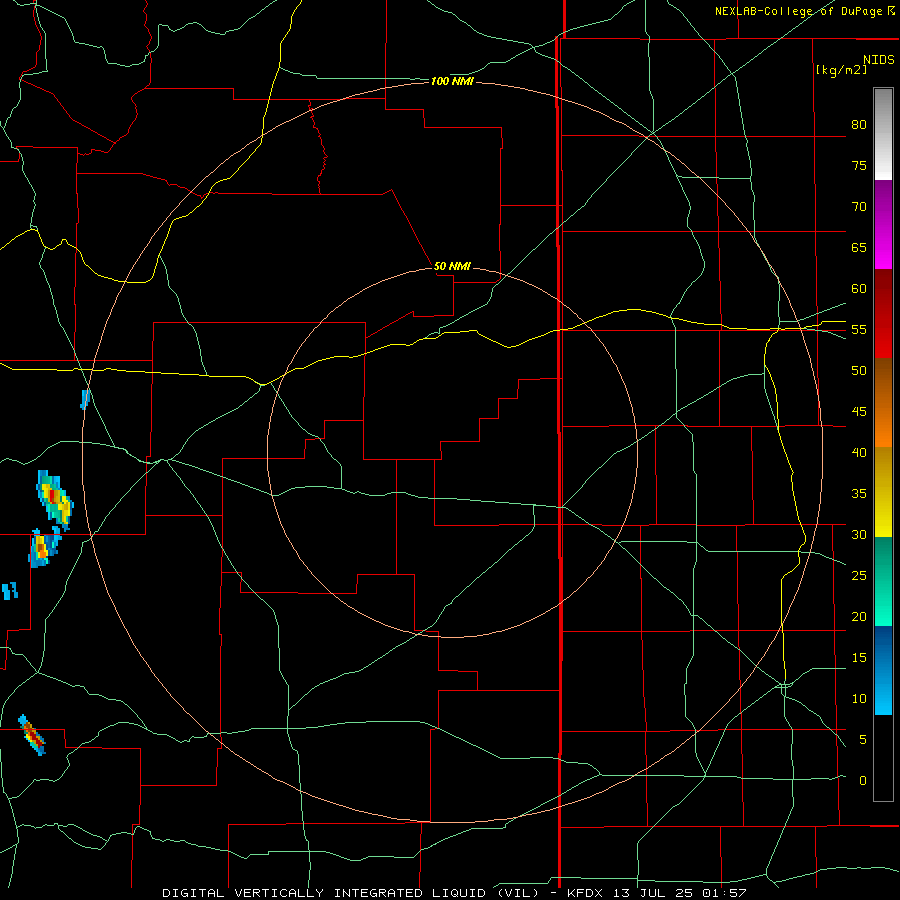Click the "5" value on the color scale

[x=863, y=739]
